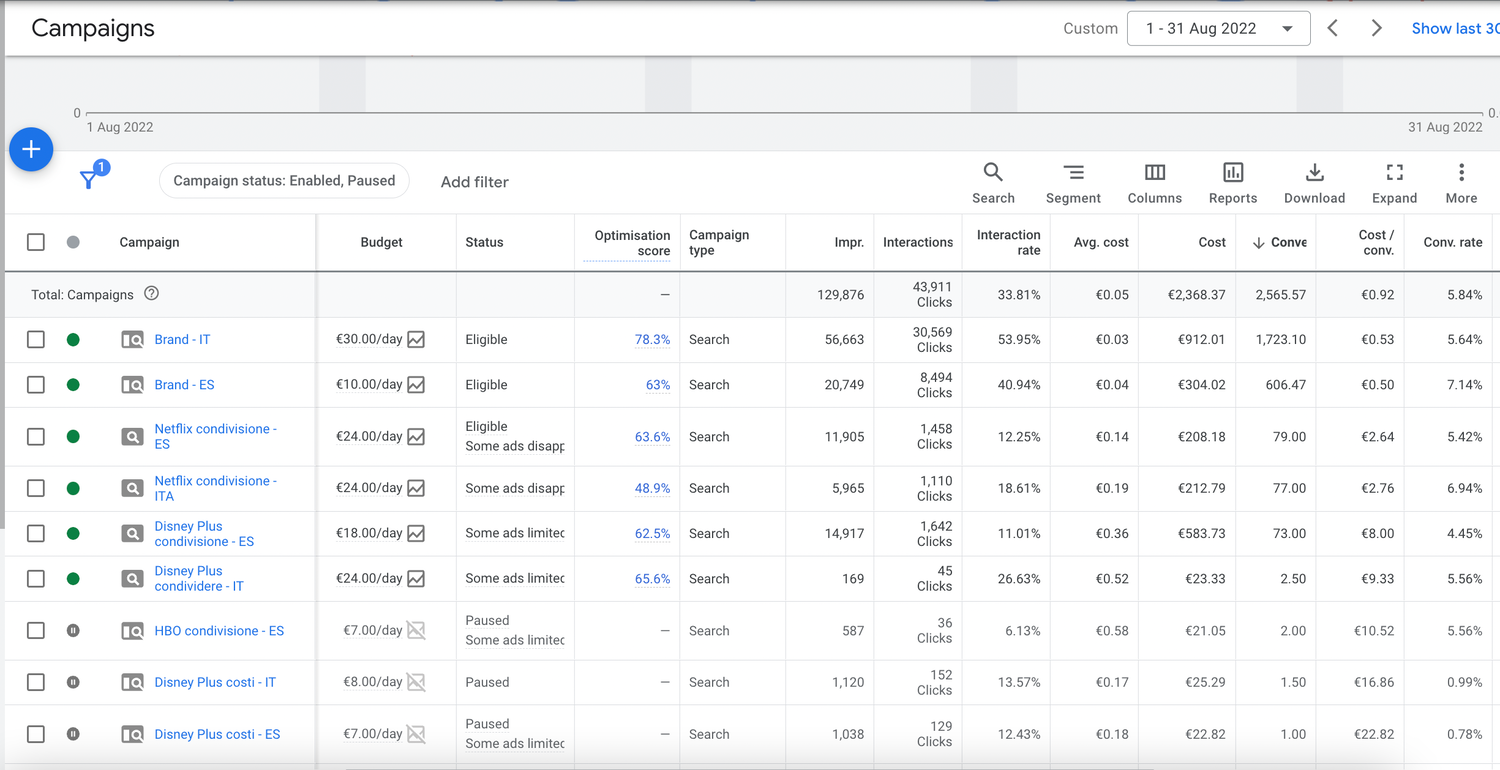This screenshot has height=770, width=1500.
Task: Click the blue plus new campaign button
Action: click(31, 150)
